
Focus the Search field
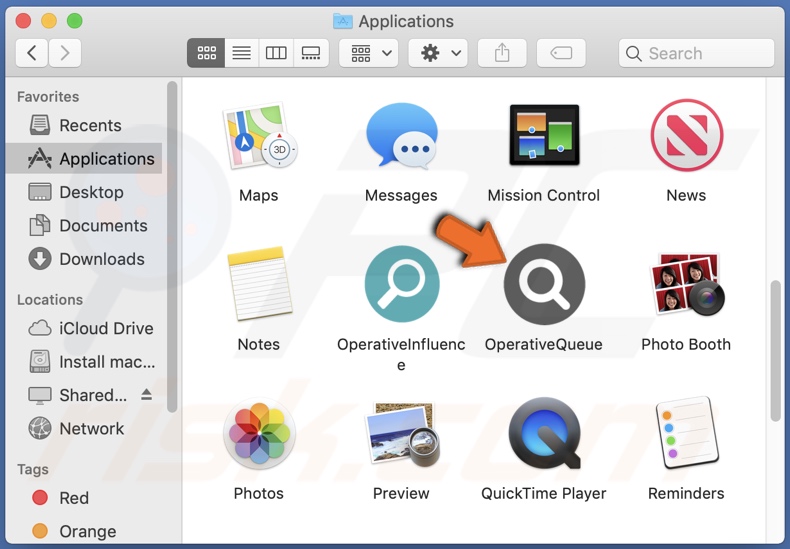(696, 53)
